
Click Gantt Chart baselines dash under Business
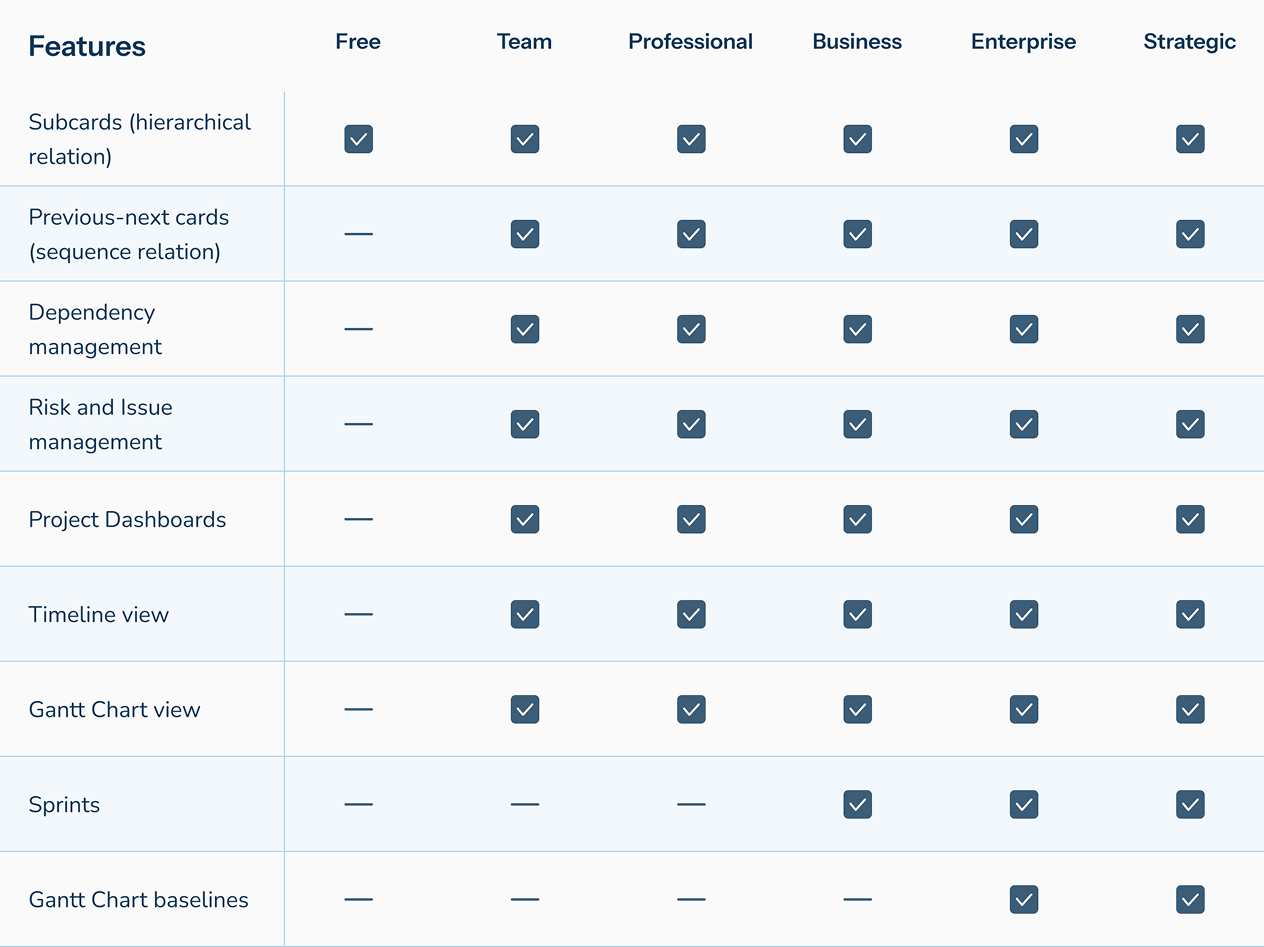pos(857,899)
